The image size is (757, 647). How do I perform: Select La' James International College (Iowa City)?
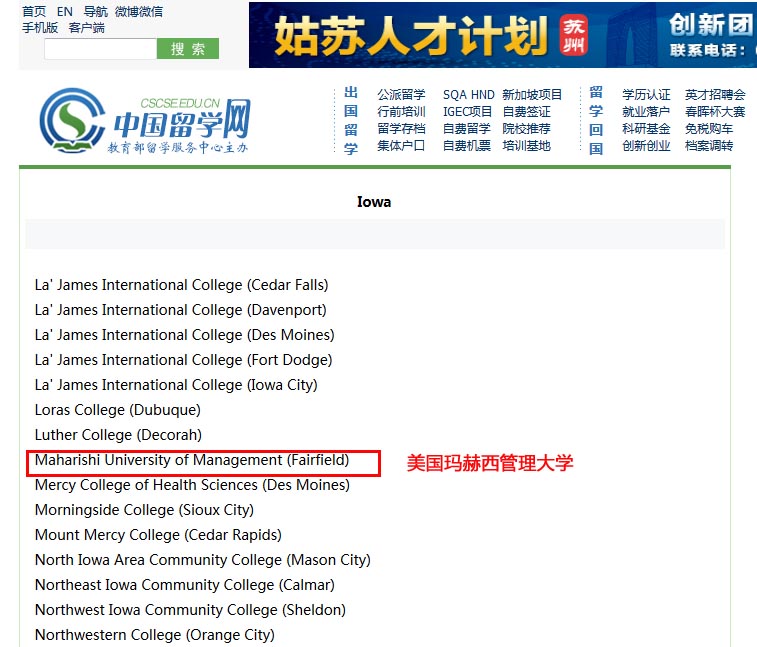point(176,385)
